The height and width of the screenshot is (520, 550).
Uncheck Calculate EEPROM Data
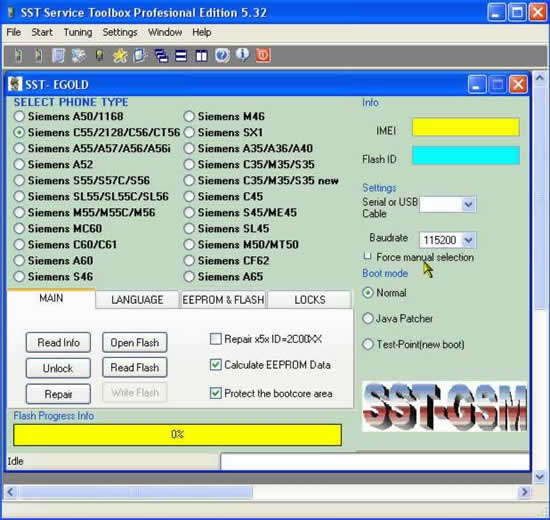(x=215, y=365)
